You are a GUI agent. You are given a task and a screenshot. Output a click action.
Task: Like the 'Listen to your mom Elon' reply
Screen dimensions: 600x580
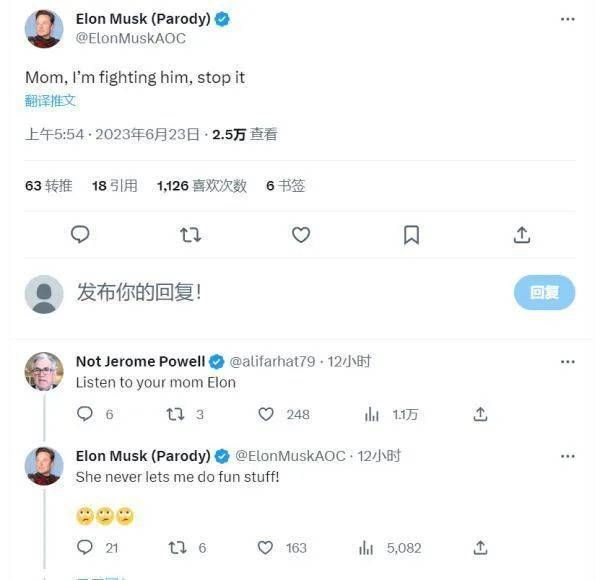266,414
